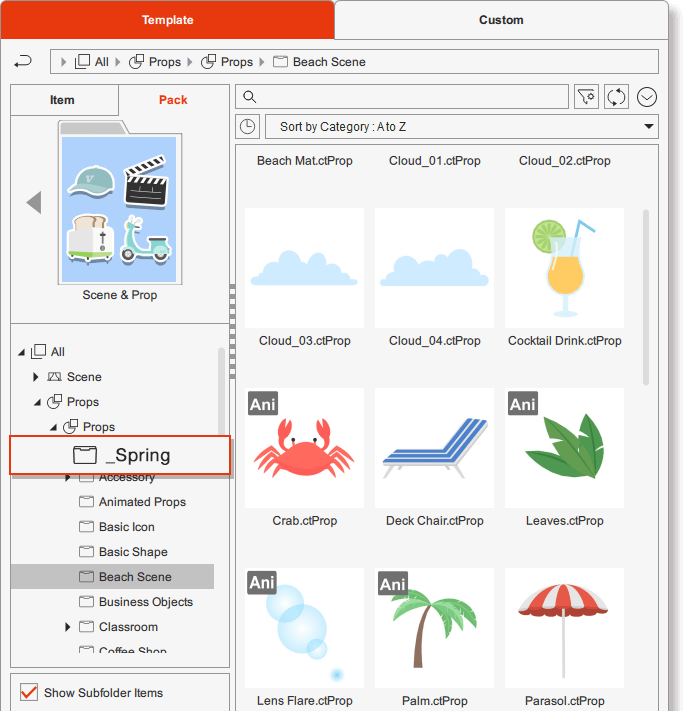Expand the Classroom folder
Screen dimensions: 685x711
[x=68, y=627]
